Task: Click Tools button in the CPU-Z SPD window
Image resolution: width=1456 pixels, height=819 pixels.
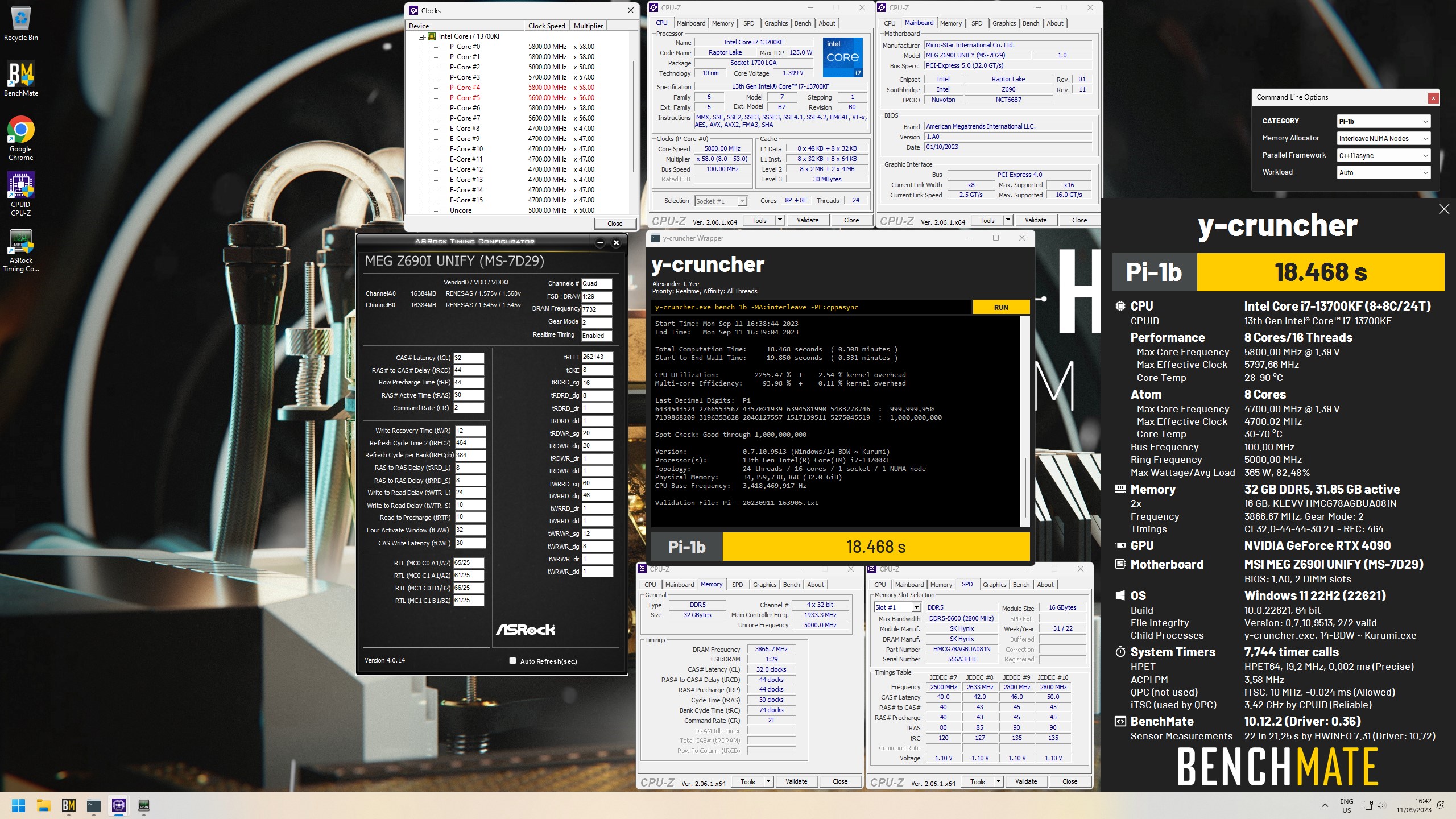Action: [978, 781]
